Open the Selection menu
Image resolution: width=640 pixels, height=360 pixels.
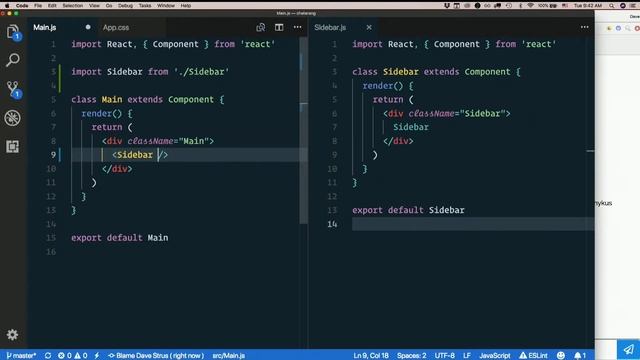73,6
